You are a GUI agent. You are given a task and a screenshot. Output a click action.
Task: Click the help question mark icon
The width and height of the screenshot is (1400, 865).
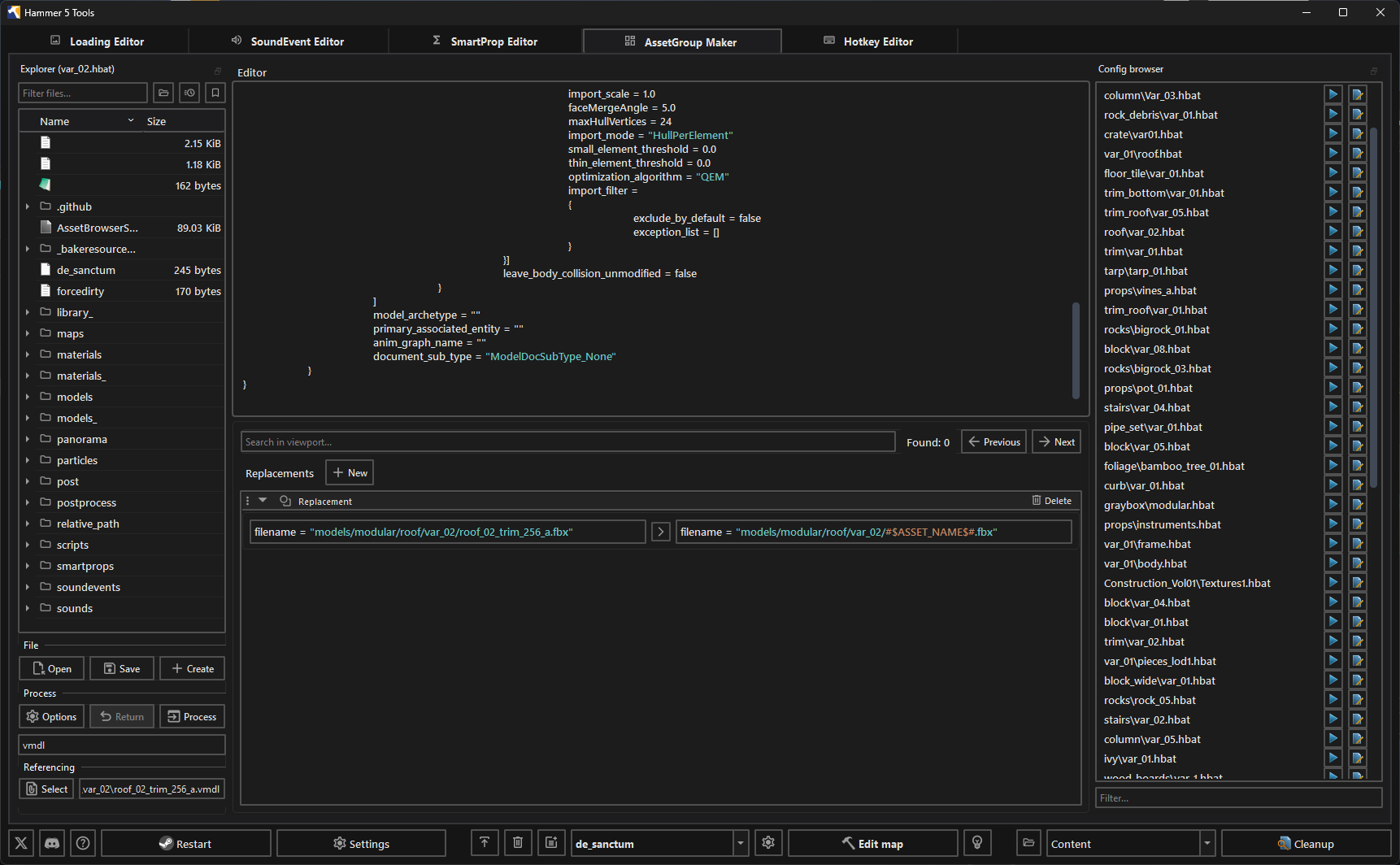[x=83, y=843]
